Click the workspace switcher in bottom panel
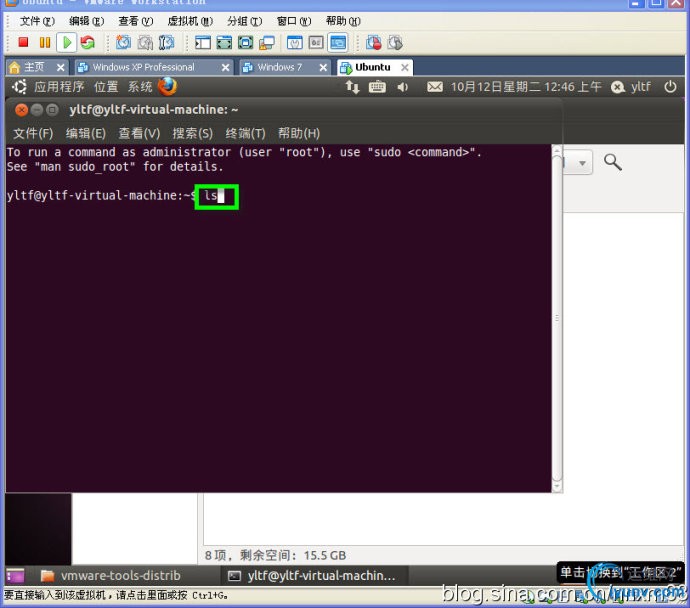Image resolution: width=690 pixels, height=608 pixels. coord(621,573)
